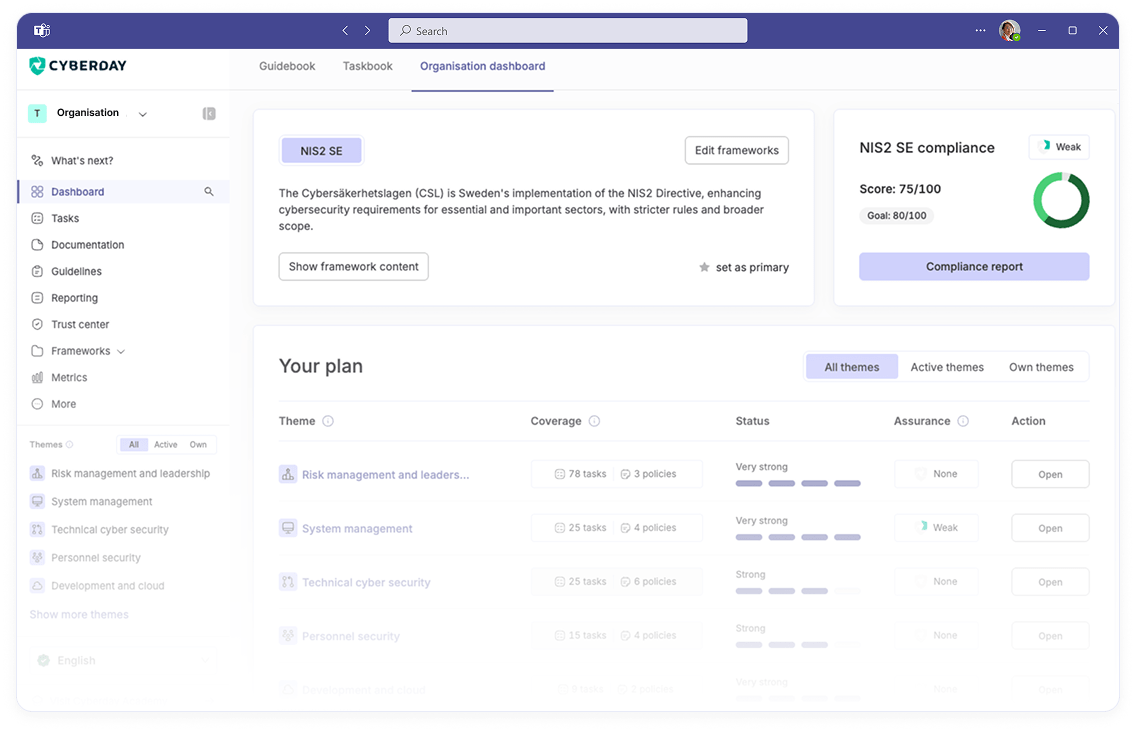This screenshot has width=1136, height=732.
Task: Select the All filter in sidebar Themes
Action: coord(134,444)
